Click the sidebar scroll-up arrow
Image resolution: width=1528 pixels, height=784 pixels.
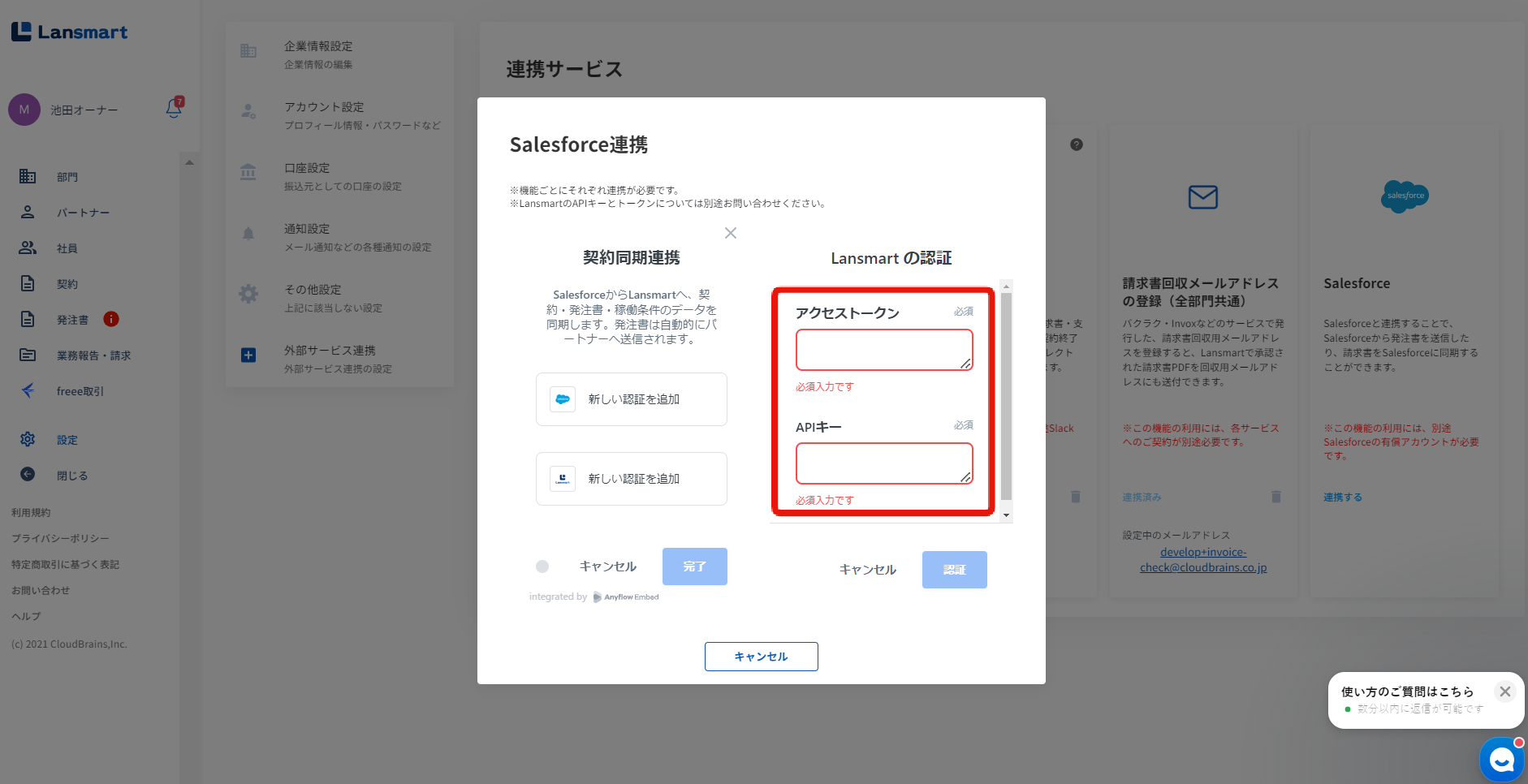click(189, 162)
